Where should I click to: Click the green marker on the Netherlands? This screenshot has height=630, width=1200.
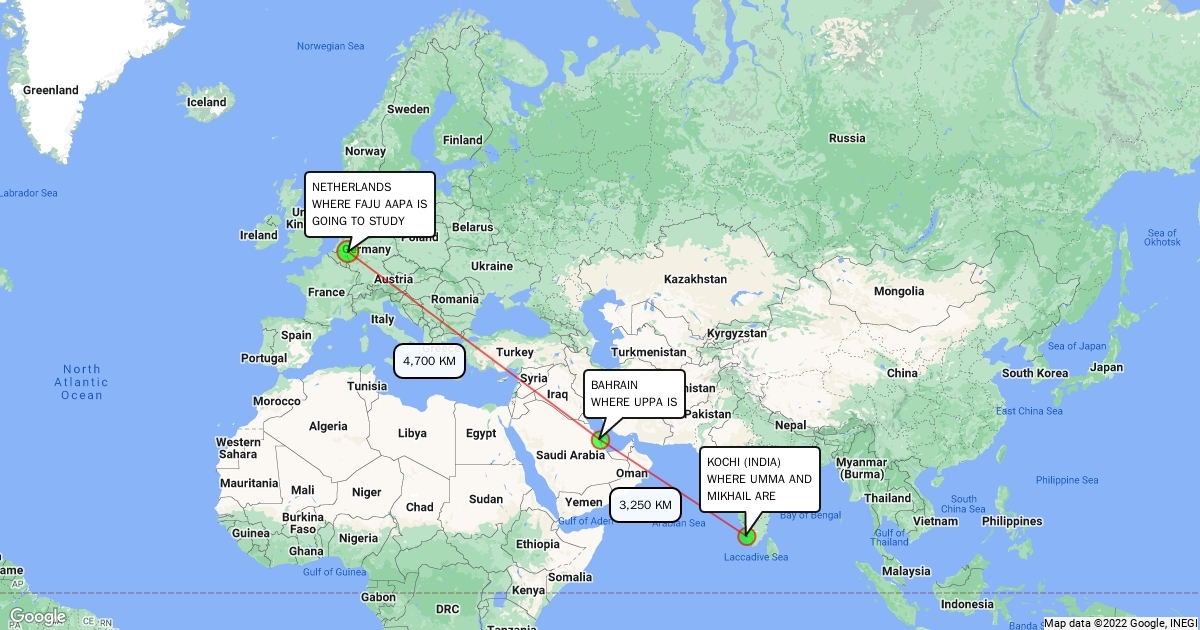[348, 251]
